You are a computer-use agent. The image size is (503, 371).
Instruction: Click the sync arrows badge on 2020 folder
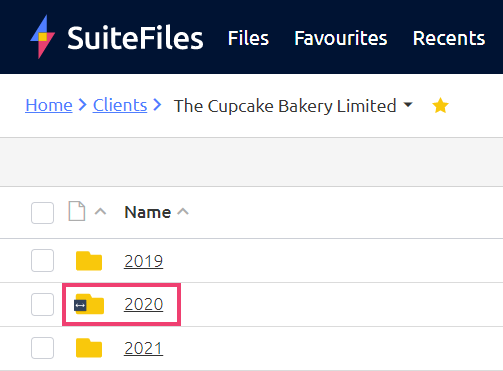[x=80, y=305]
